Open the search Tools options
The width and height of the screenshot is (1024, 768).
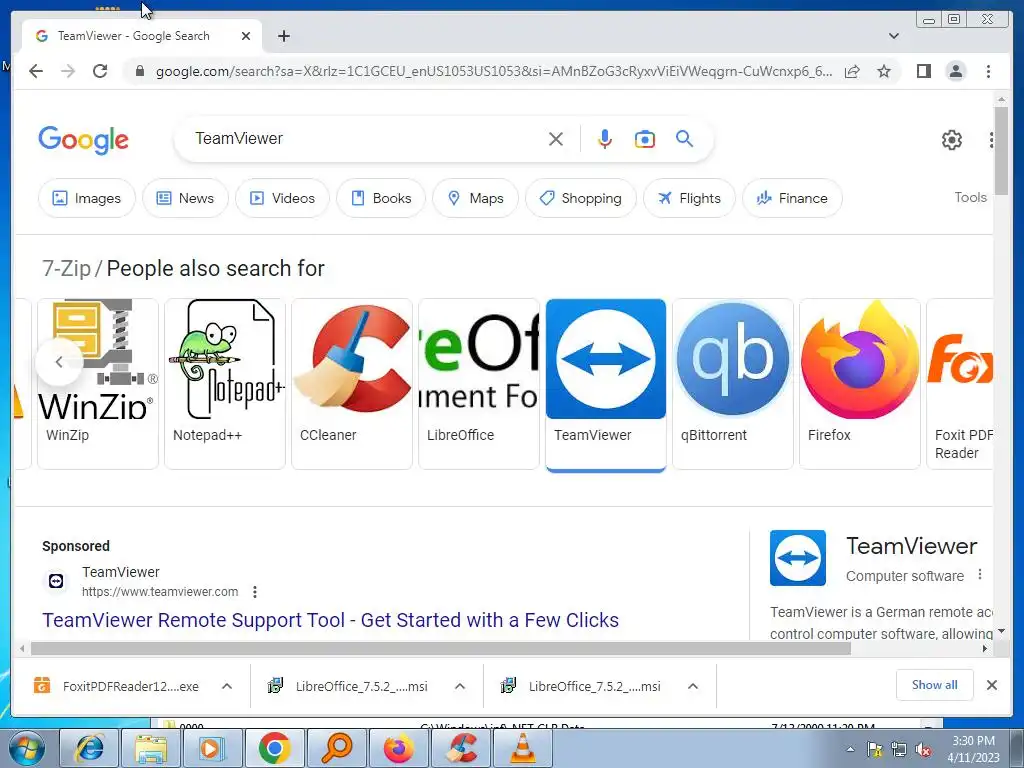coord(970,197)
